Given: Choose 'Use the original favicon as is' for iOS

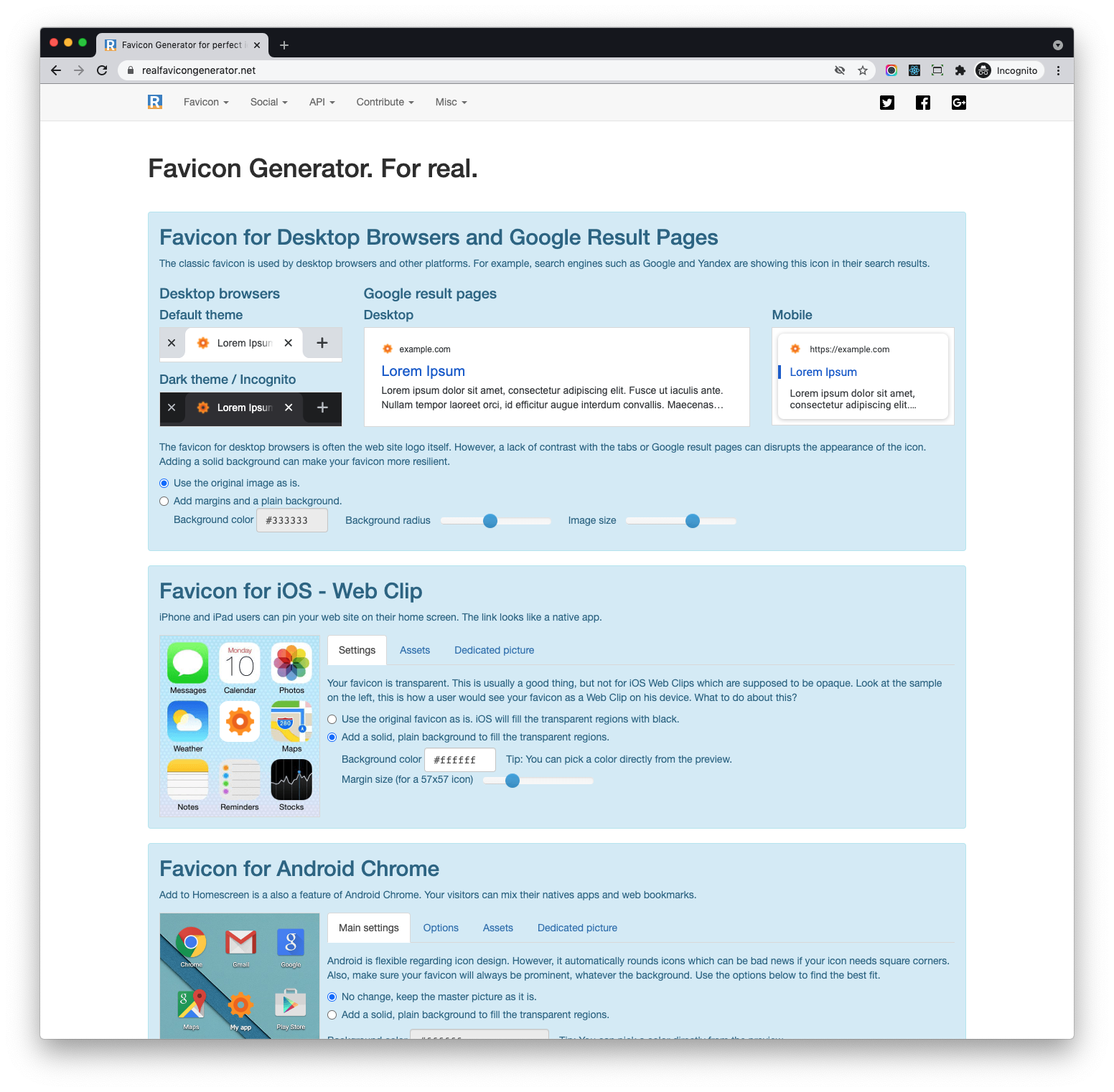Looking at the screenshot, I should pyautogui.click(x=332, y=720).
